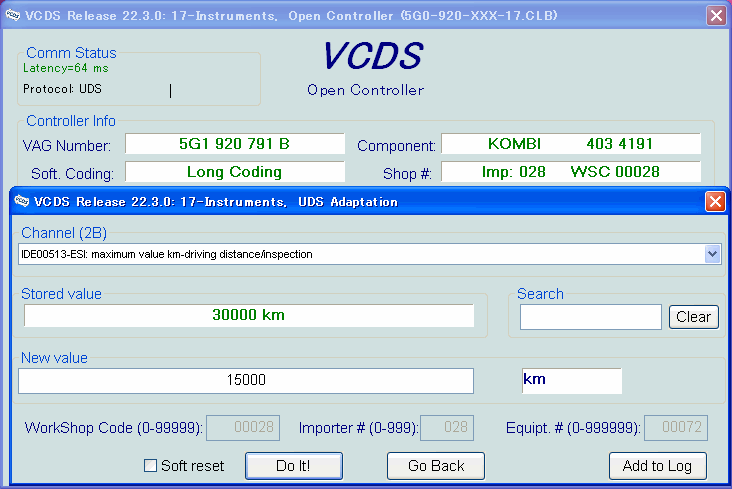Open the Channel selection dropdown arrow
732x489 pixels.
point(712,254)
